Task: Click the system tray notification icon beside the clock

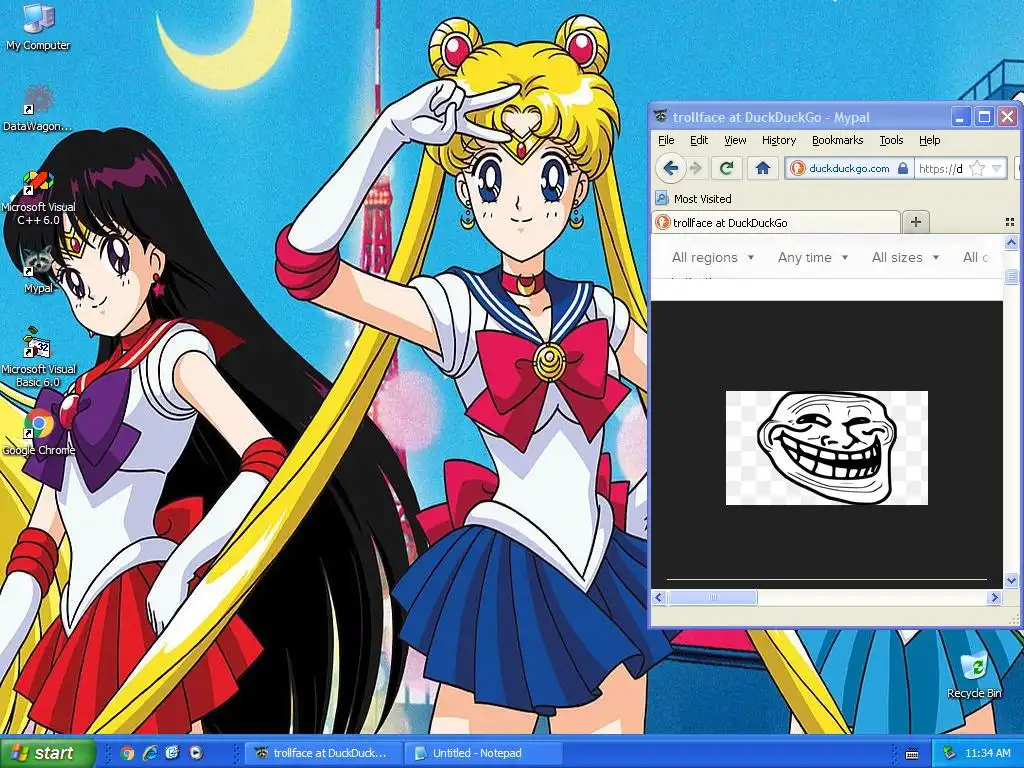Action: click(x=950, y=753)
